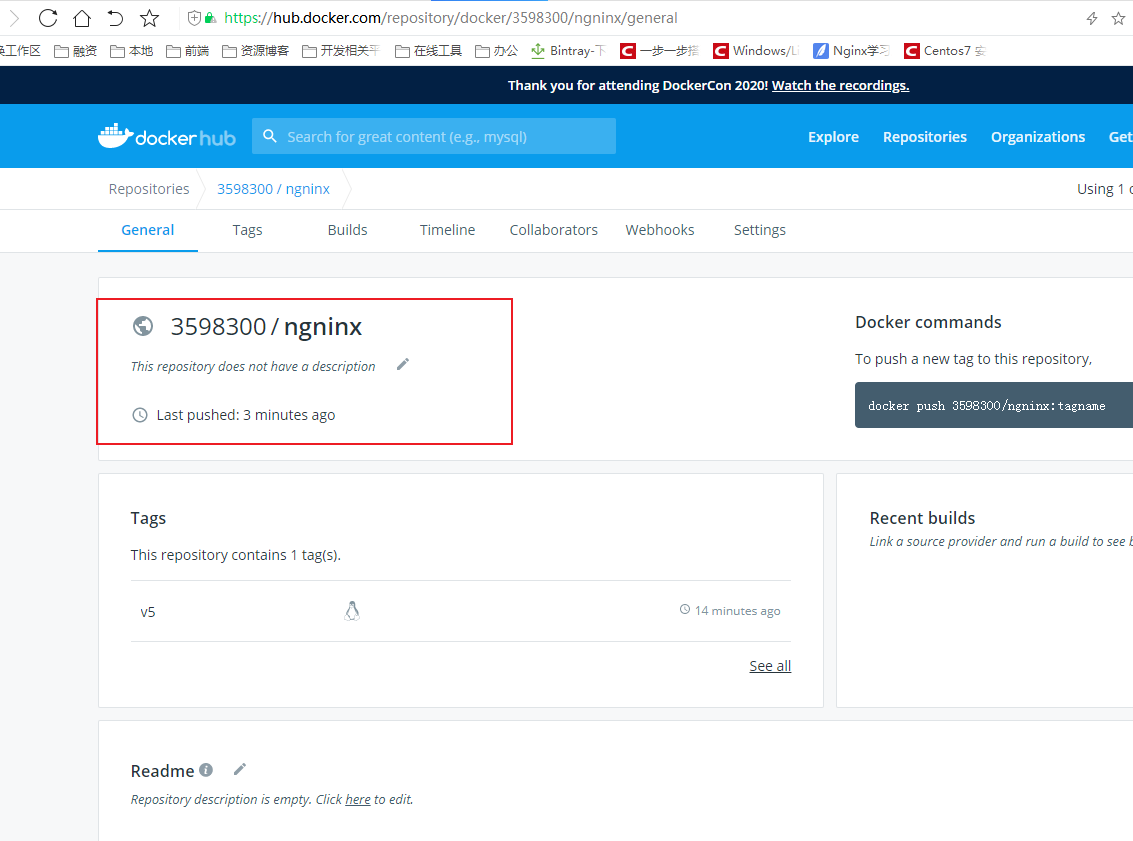Screen dimensions: 1133x841
Task: Click the info icon beside Readme
Action: tap(206, 770)
